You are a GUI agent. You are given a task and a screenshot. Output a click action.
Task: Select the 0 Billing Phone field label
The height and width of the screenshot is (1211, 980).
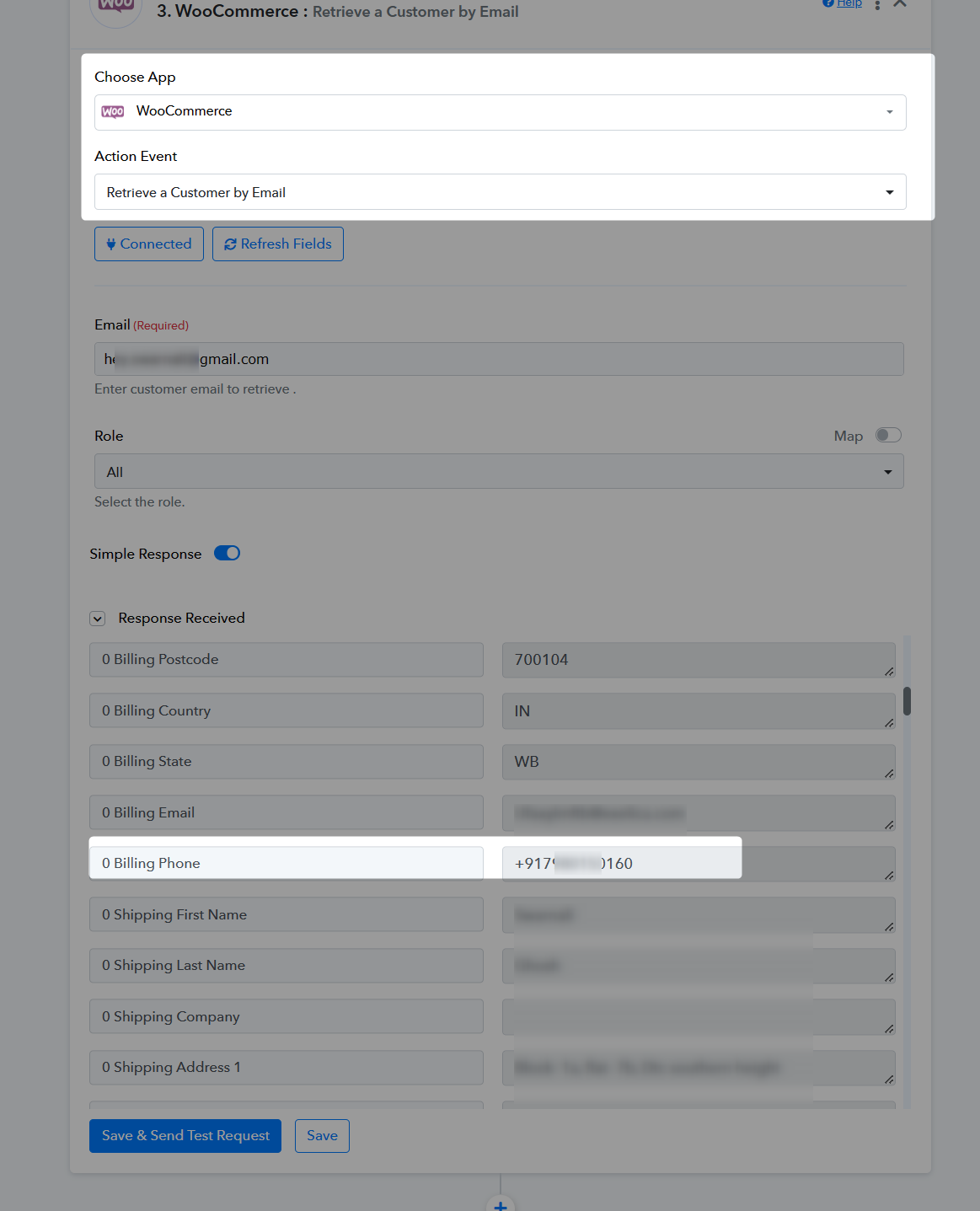(287, 863)
